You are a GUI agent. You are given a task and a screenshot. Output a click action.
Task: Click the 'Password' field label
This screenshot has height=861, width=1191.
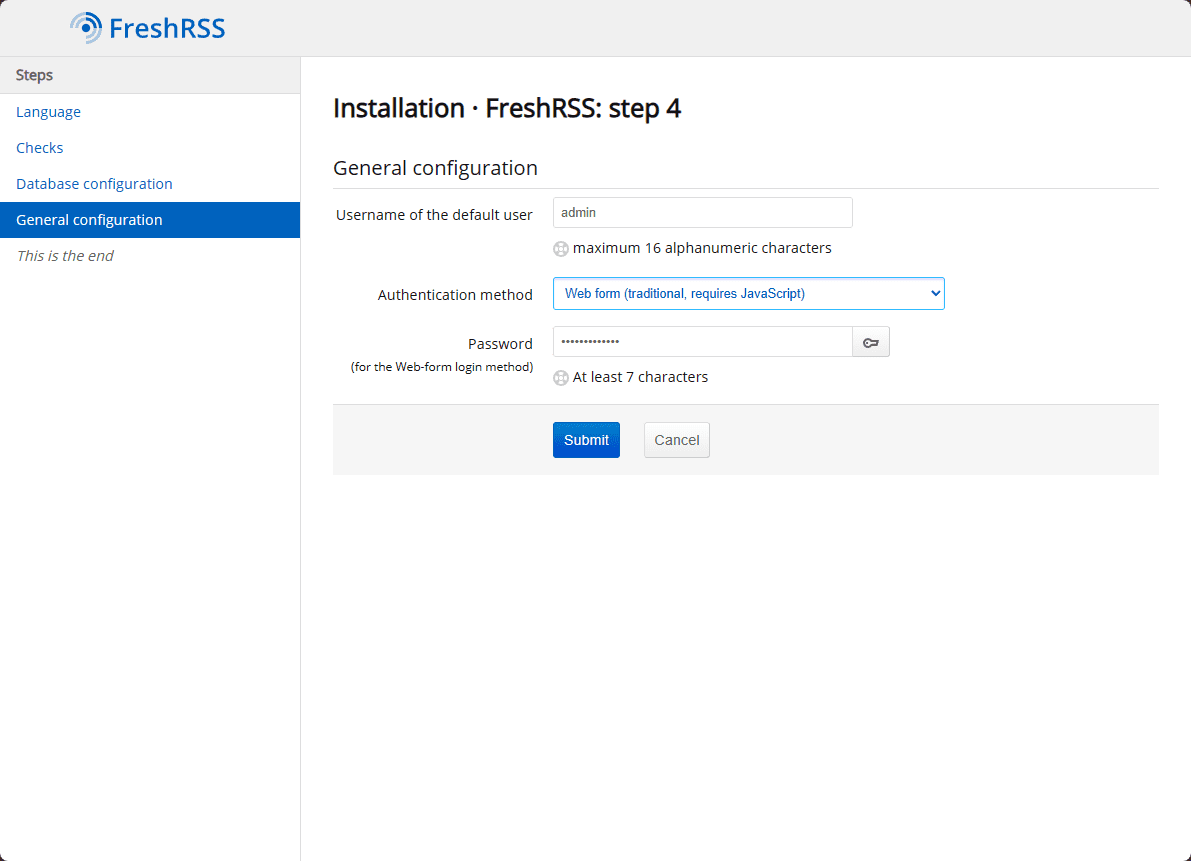[500, 344]
